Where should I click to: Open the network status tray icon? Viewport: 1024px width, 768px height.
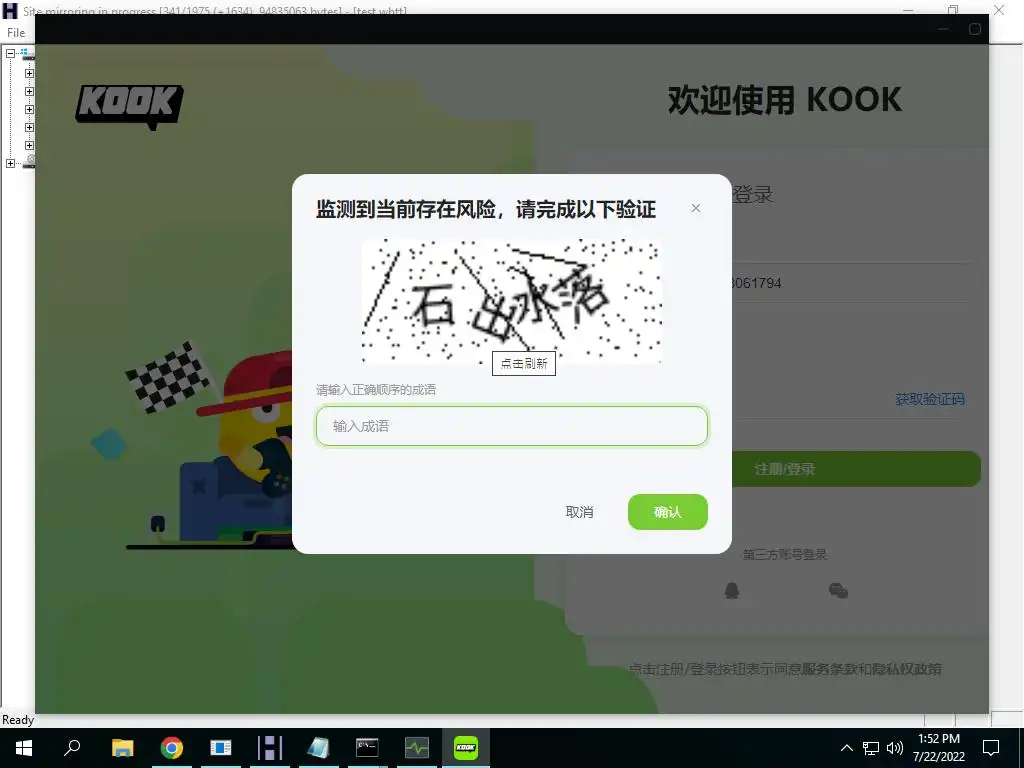[871, 748]
